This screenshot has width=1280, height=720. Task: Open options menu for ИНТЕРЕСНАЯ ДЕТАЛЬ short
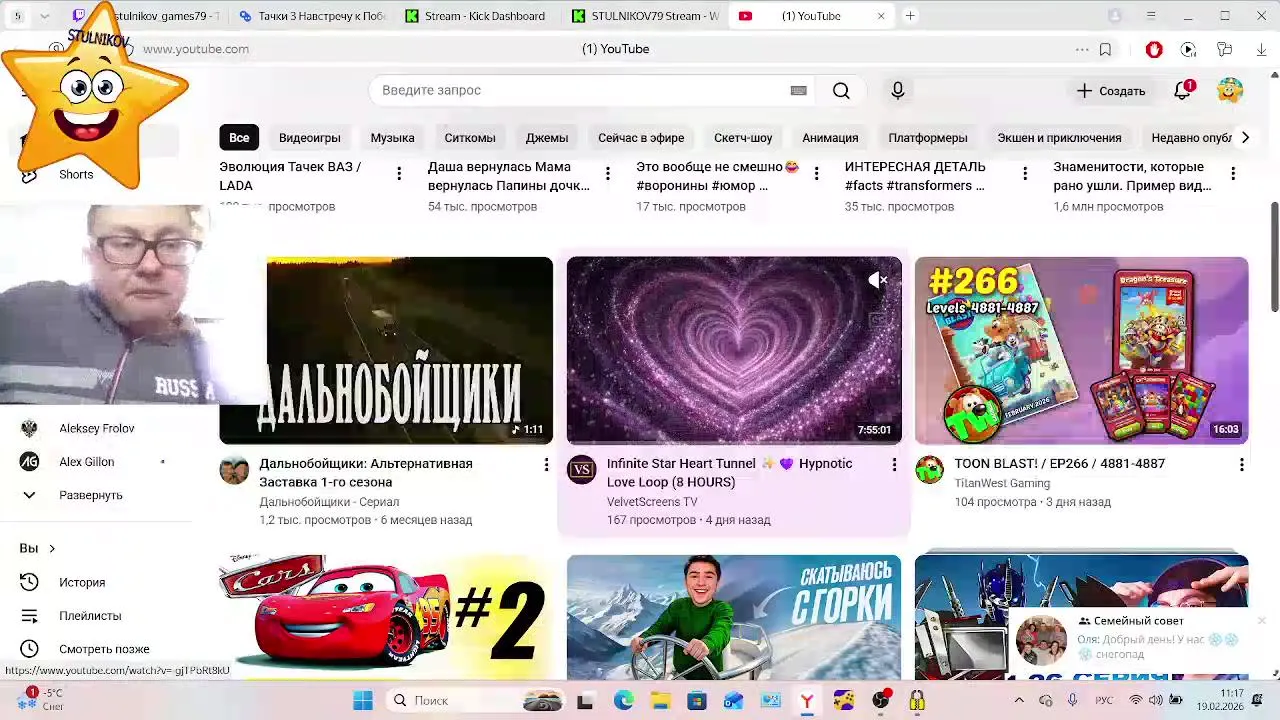(x=1024, y=174)
